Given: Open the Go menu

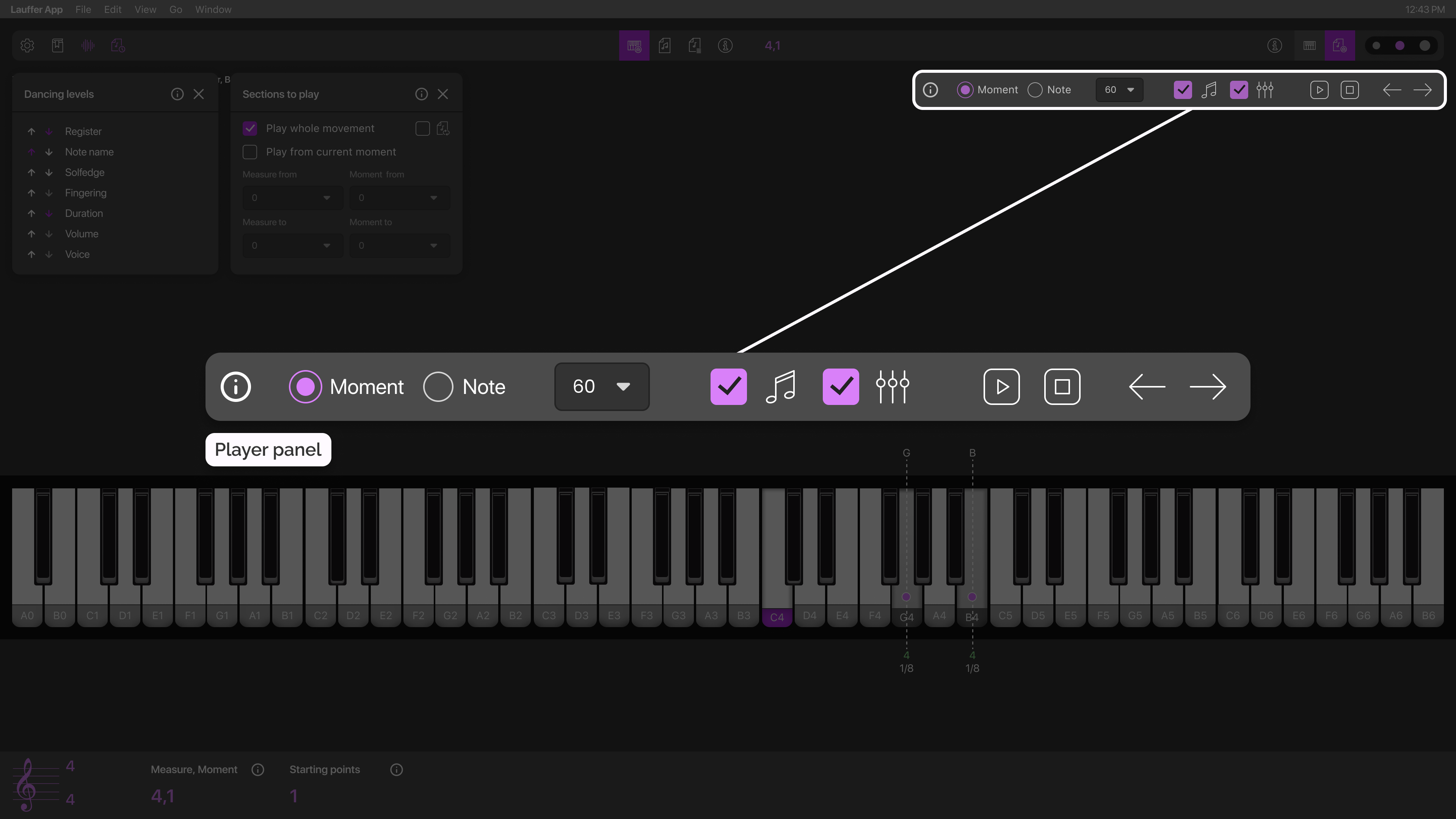Looking at the screenshot, I should [x=176, y=9].
